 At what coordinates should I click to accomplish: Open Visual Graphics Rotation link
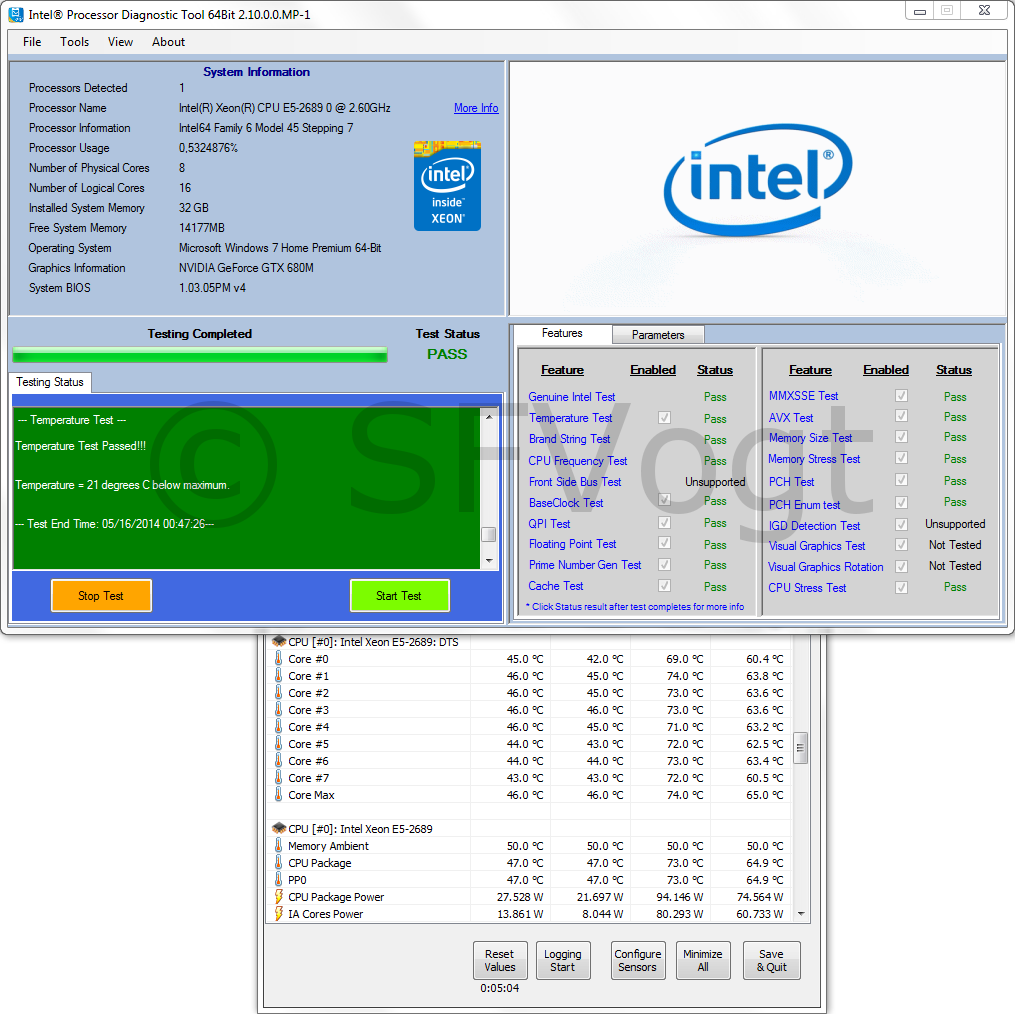click(825, 567)
